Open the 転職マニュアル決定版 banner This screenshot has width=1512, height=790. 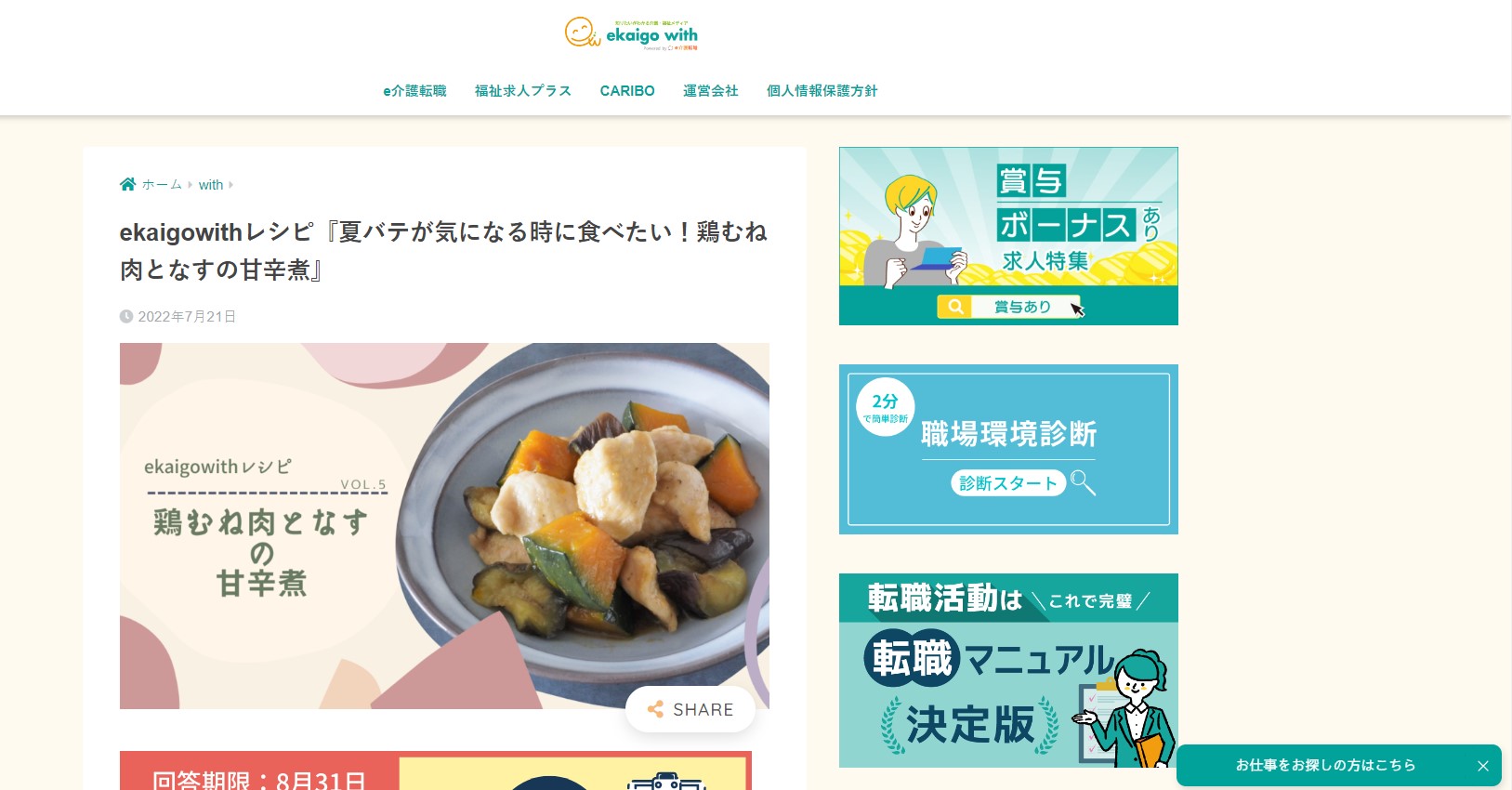click(1008, 670)
